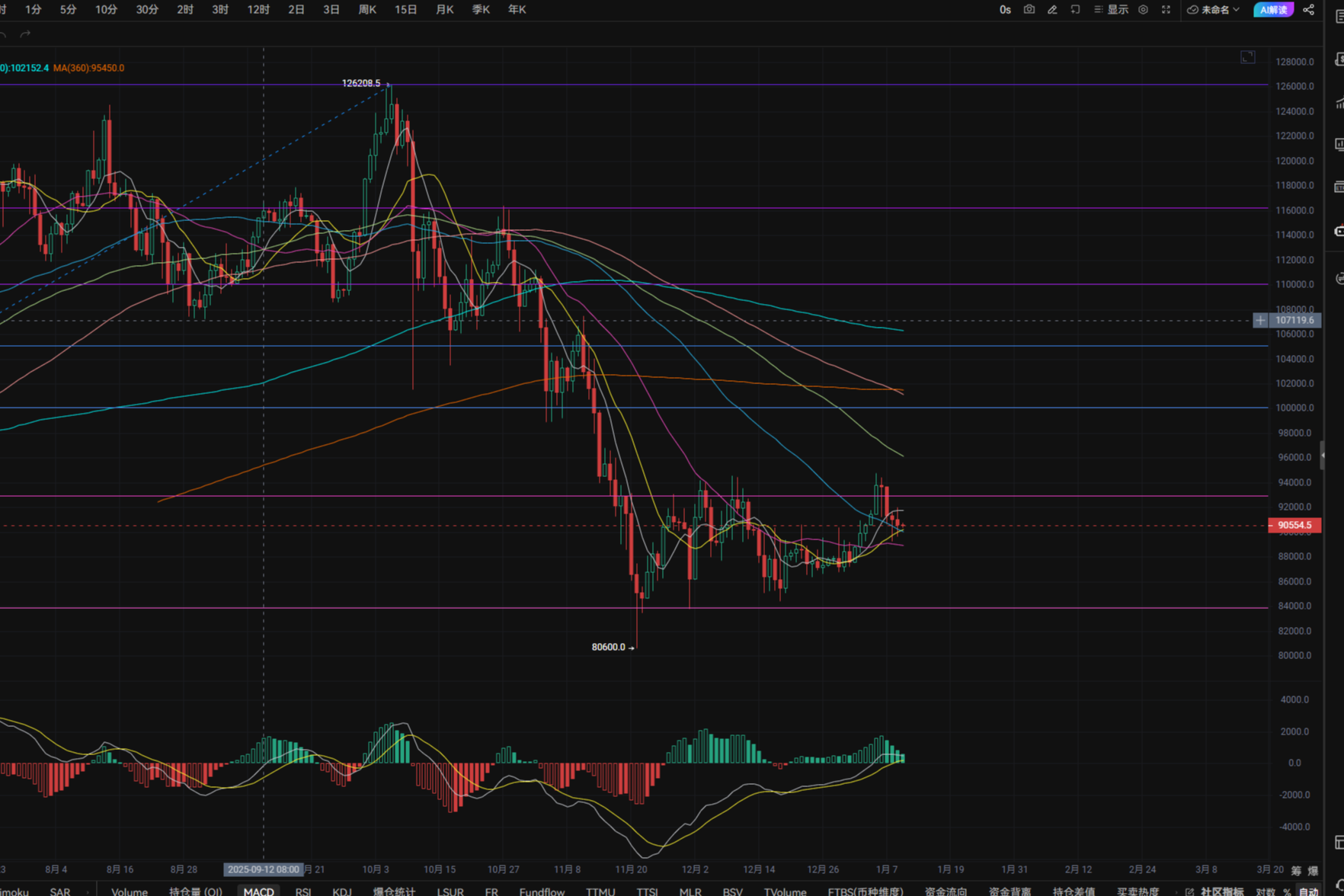Open the 未命名 layout dropdown

pyautogui.click(x=1214, y=10)
